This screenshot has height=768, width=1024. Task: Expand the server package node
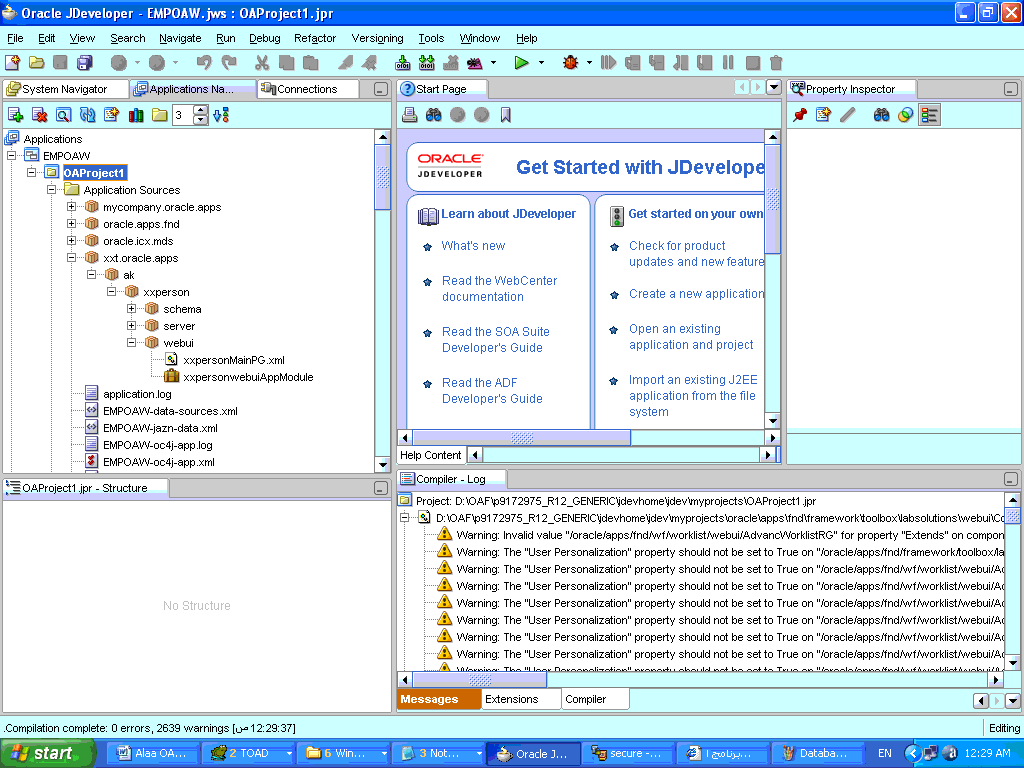click(x=131, y=325)
